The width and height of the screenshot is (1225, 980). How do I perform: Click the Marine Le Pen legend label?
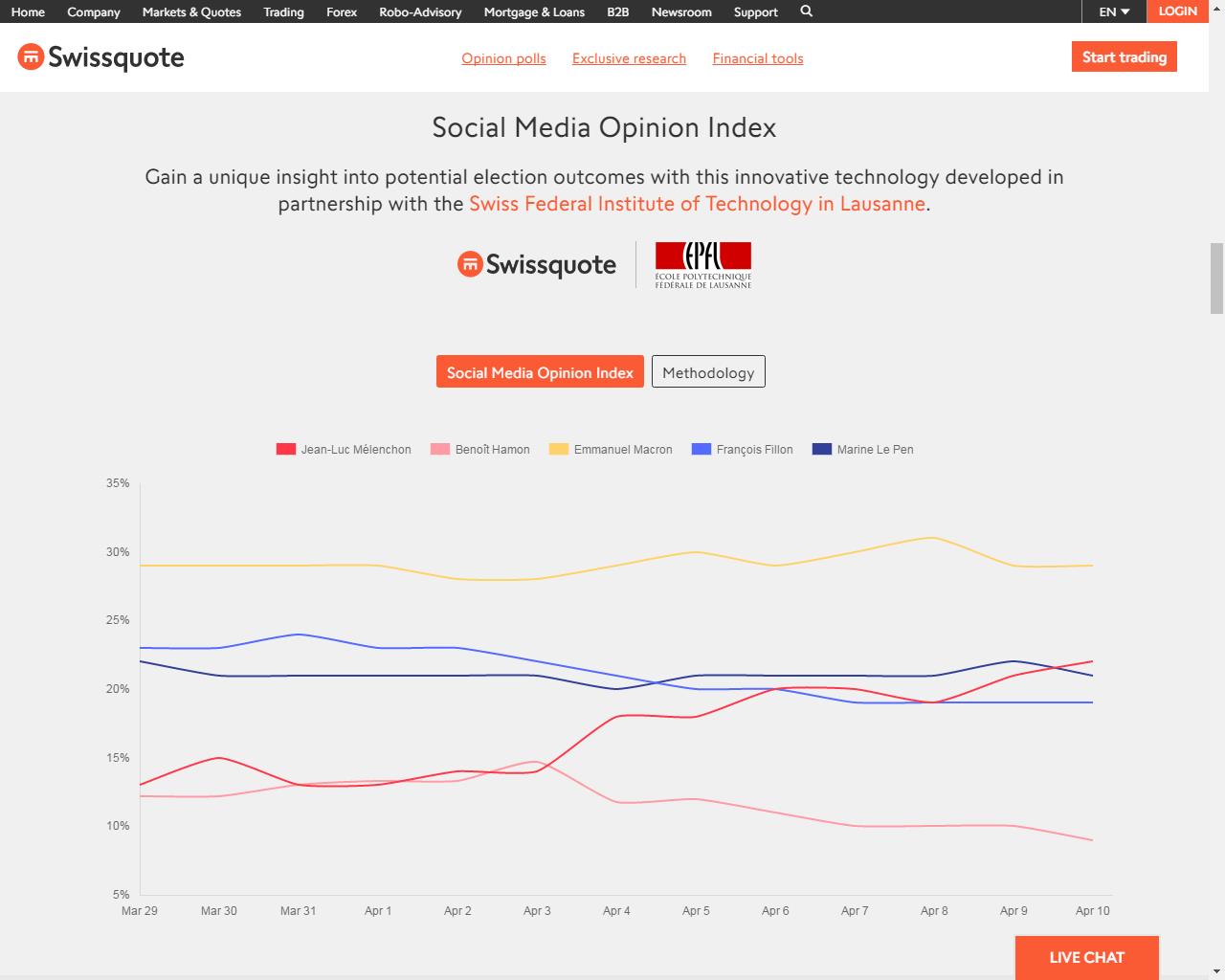pos(875,450)
